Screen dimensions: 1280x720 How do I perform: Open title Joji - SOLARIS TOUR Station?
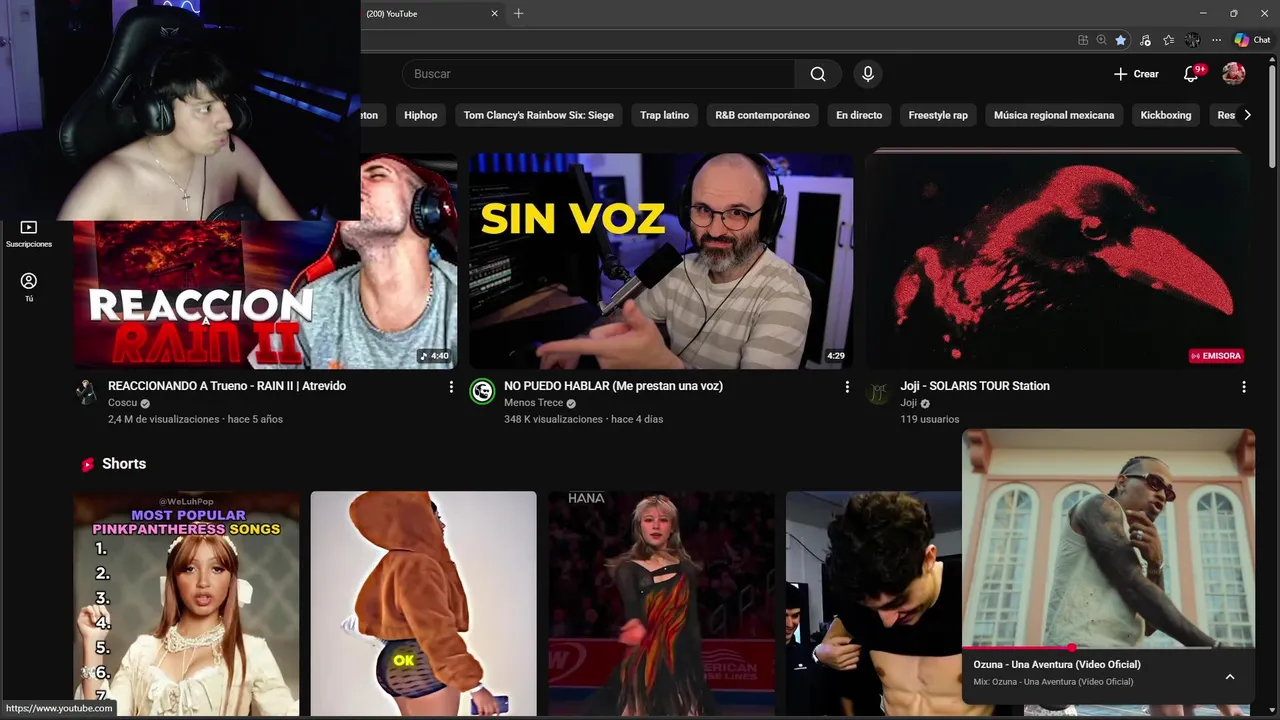975,386
